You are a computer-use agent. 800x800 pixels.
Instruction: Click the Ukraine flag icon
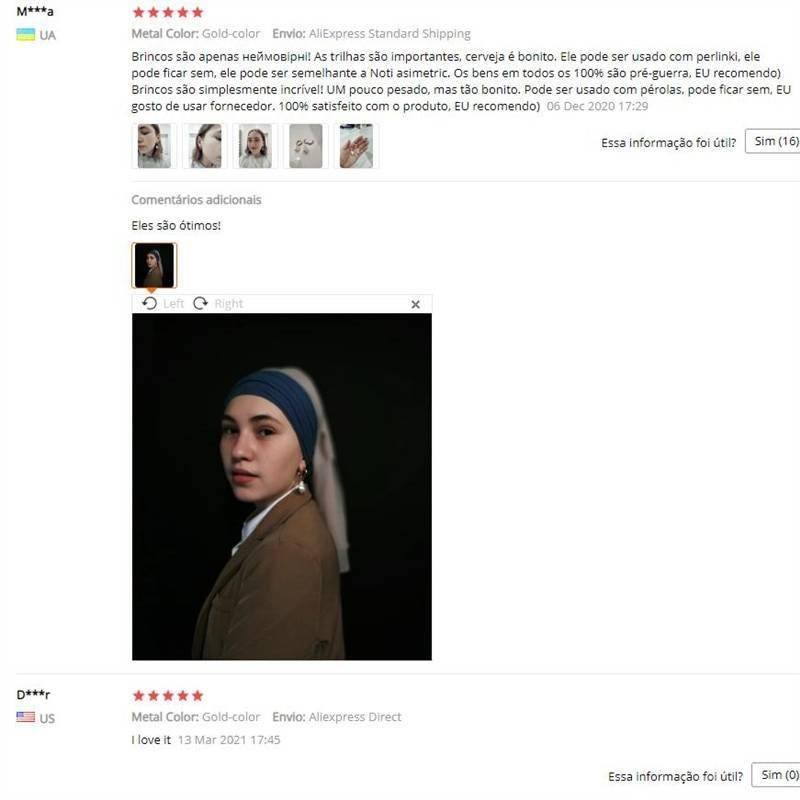click(x=26, y=35)
